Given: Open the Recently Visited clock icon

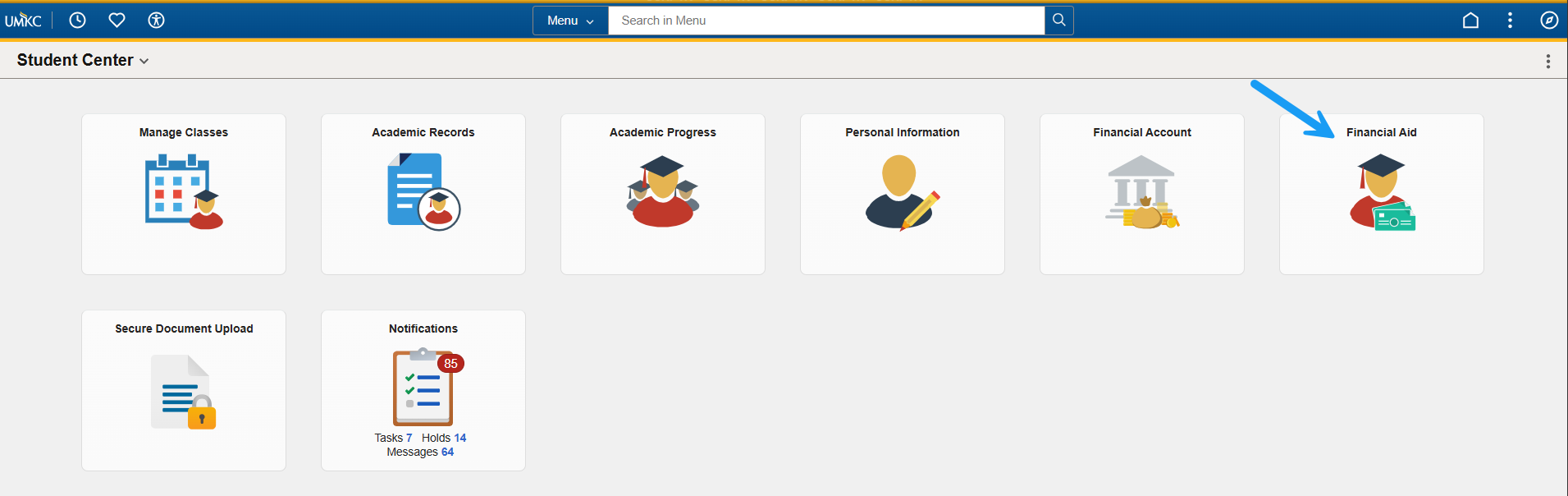Looking at the screenshot, I should pyautogui.click(x=77, y=21).
